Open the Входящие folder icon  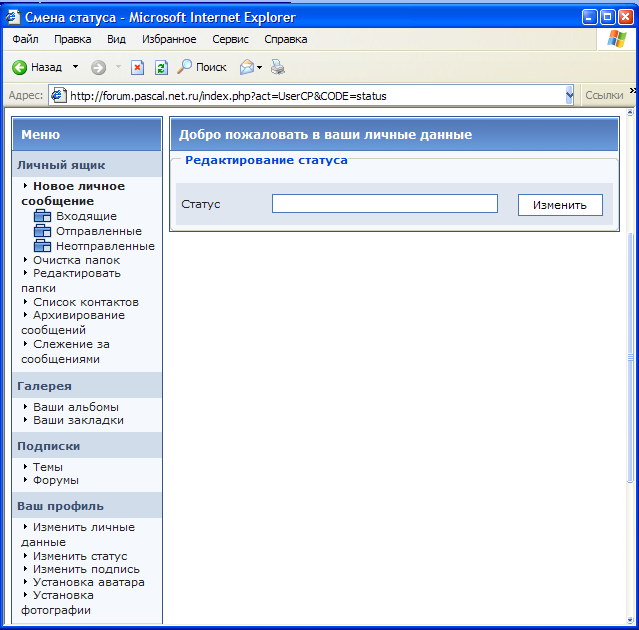click(x=42, y=216)
